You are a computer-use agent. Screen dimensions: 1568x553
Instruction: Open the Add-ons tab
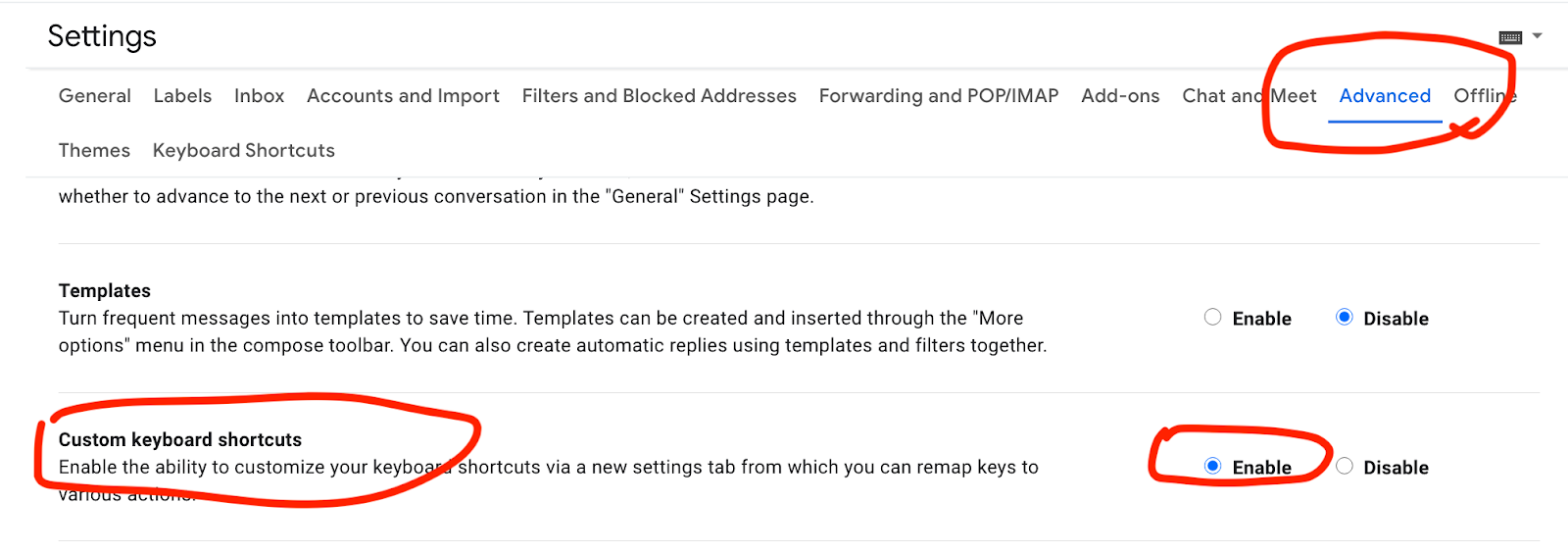1120,96
